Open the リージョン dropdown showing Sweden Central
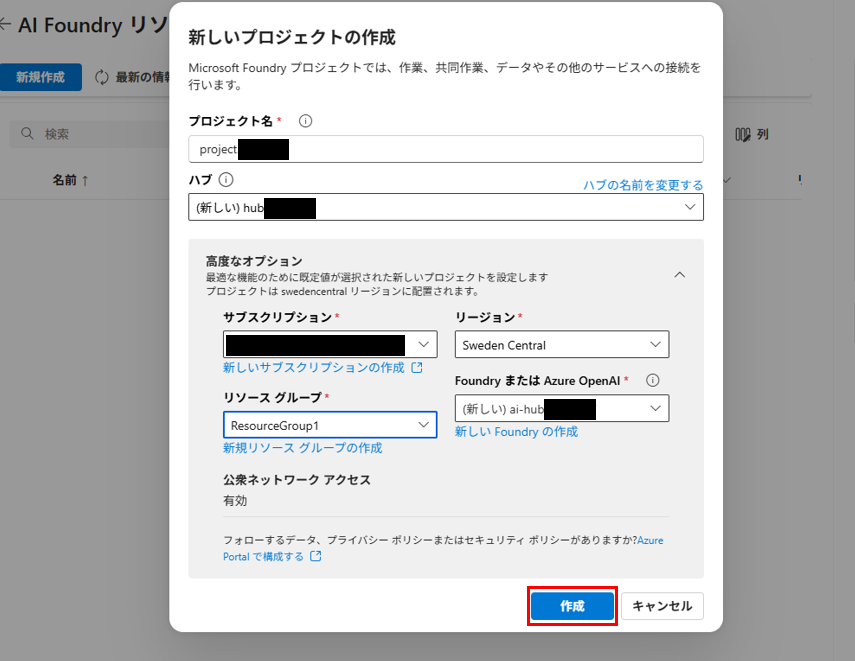Image resolution: width=855 pixels, height=661 pixels. [562, 345]
